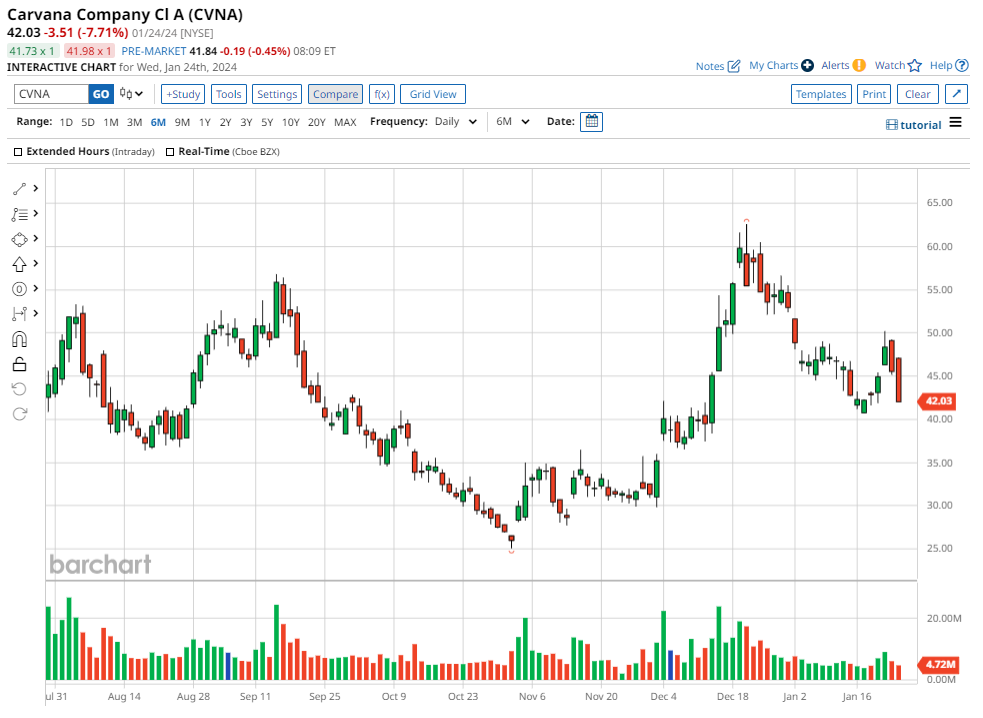Image resolution: width=983 pixels, height=718 pixels.
Task: Click the Watch star icon
Action: click(915, 65)
